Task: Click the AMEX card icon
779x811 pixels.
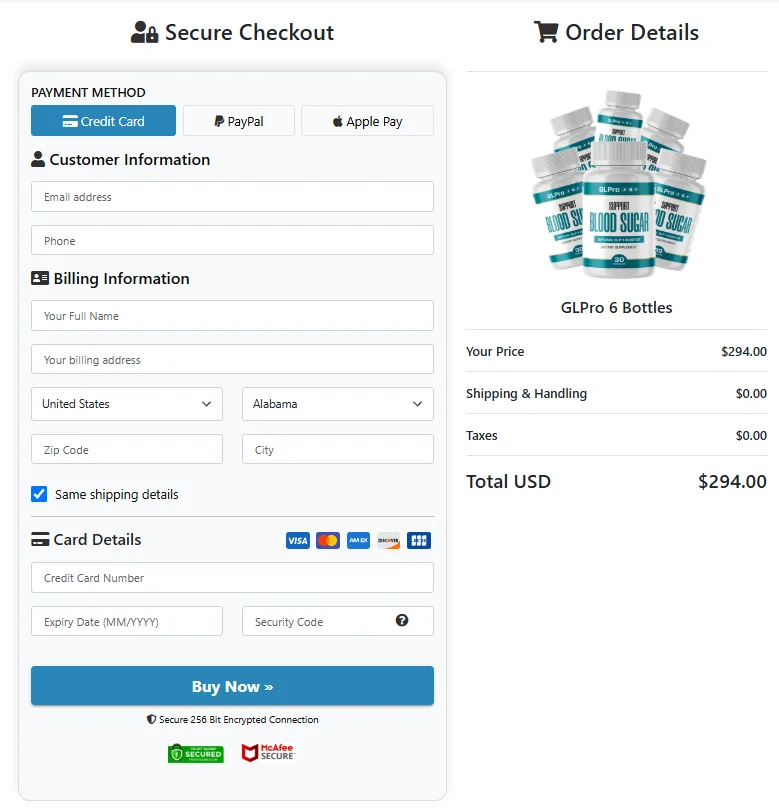Action: point(358,540)
